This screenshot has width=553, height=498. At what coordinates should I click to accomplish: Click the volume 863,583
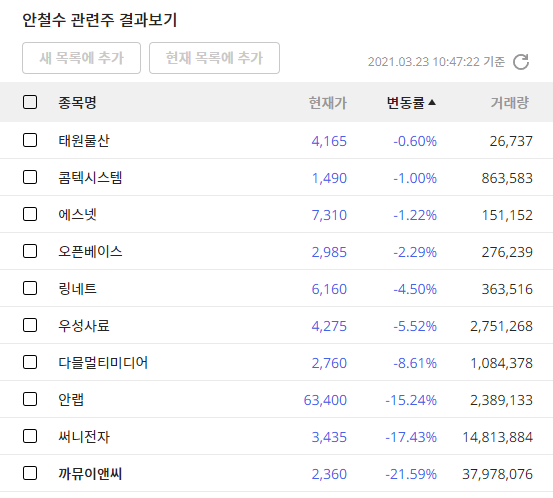[507, 178]
